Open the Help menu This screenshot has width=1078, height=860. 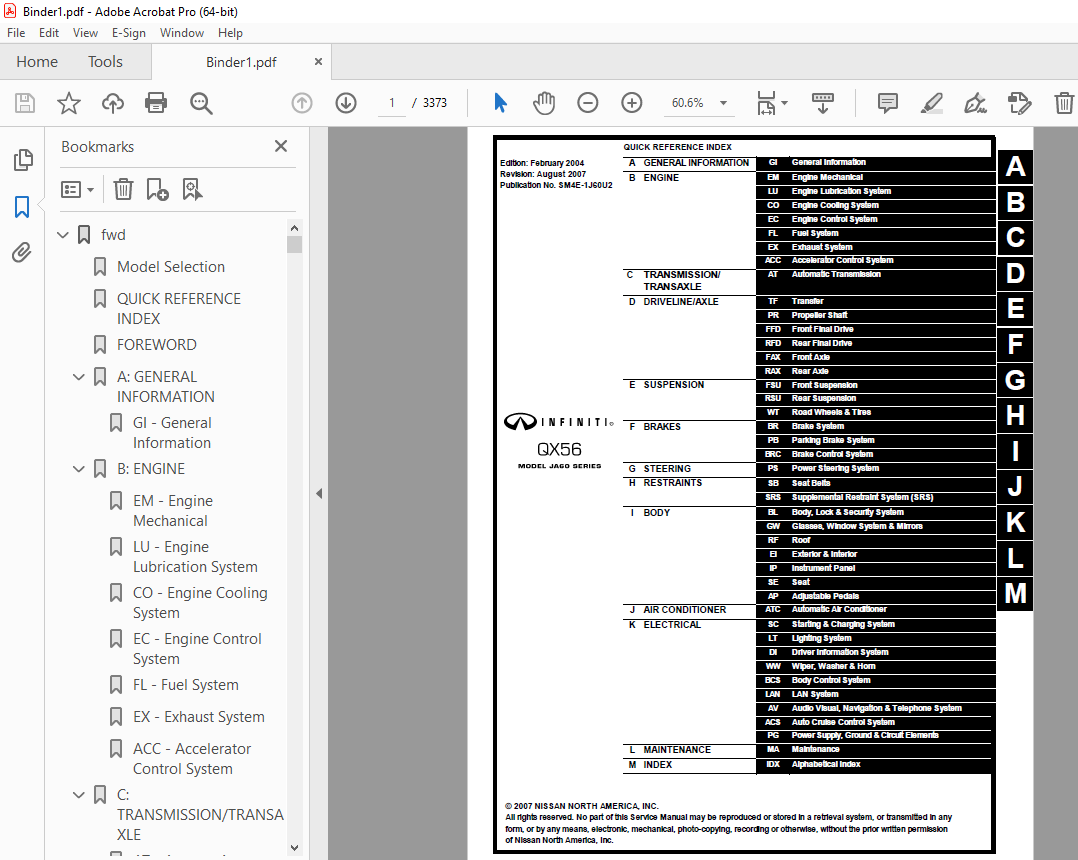point(230,33)
